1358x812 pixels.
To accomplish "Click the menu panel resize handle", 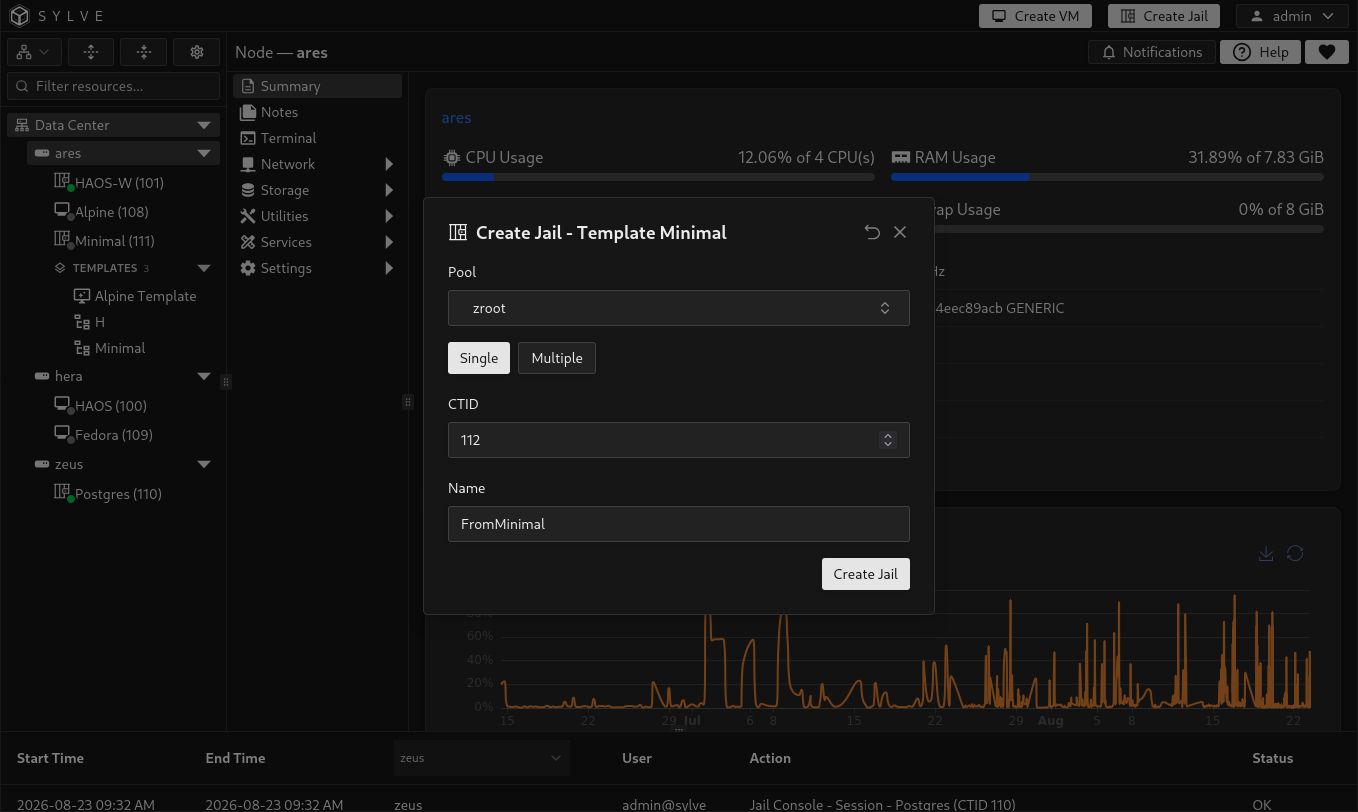I will pos(408,401).
